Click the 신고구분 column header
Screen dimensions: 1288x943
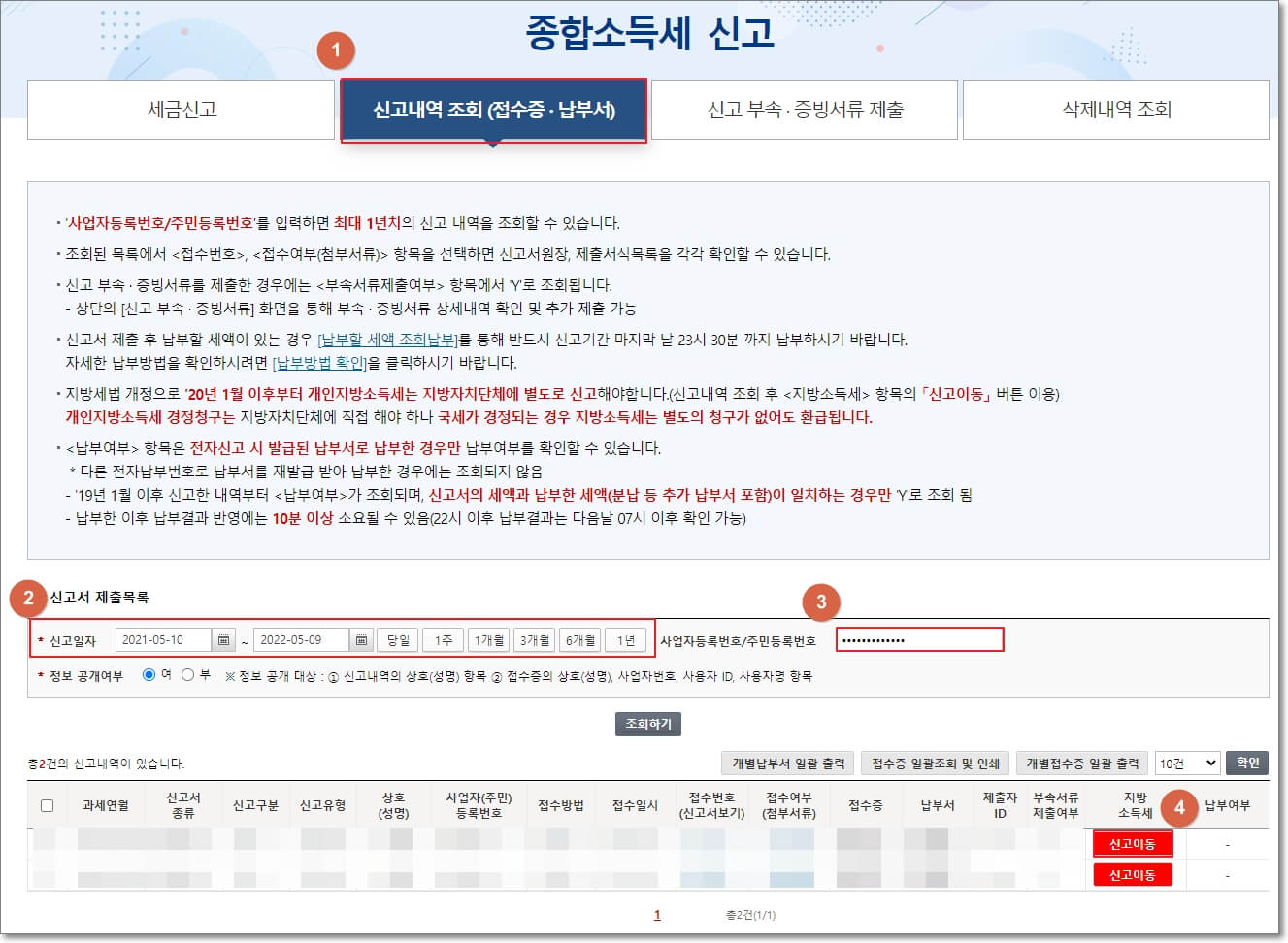[255, 805]
